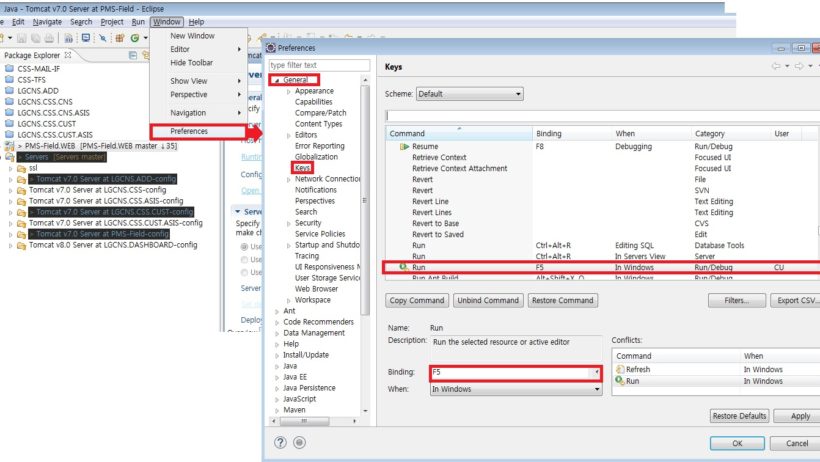Collapse the General tree node
The width and height of the screenshot is (820, 462).
pos(277,81)
